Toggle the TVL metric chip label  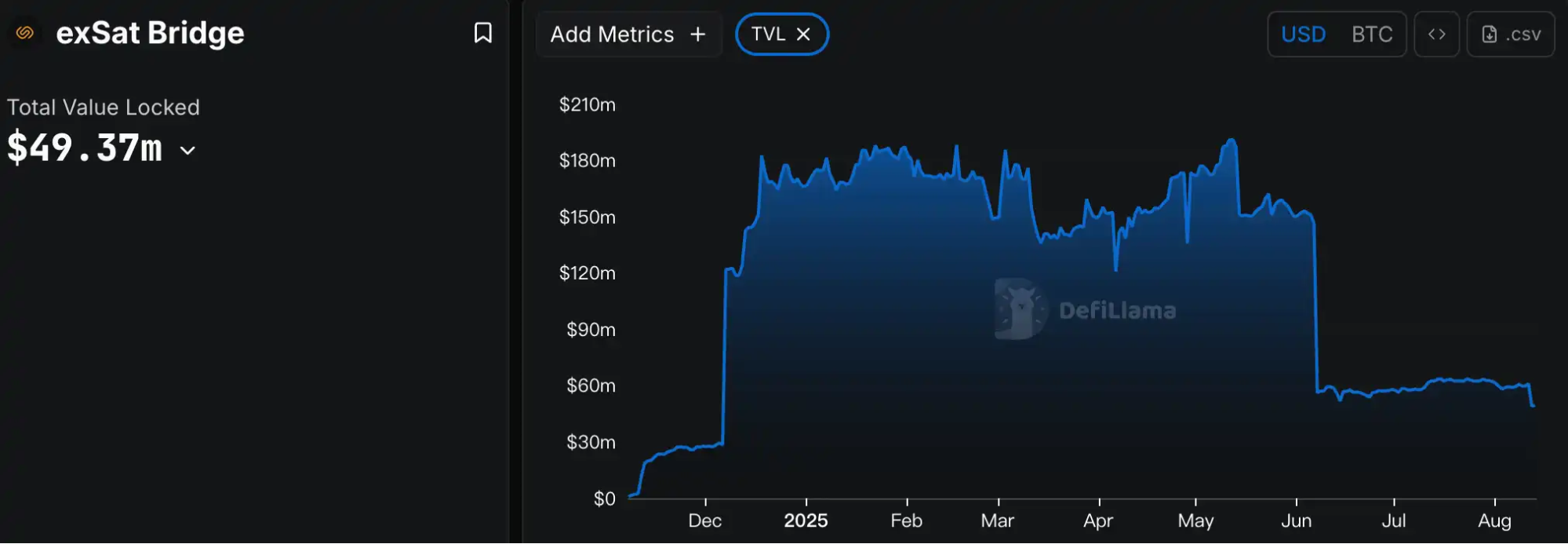pyautogui.click(x=767, y=35)
